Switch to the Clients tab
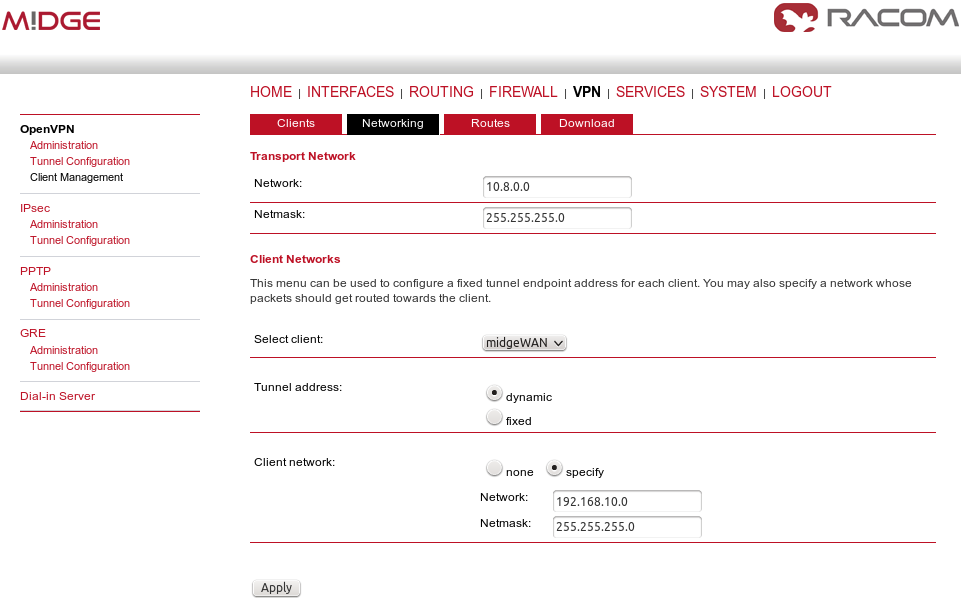Image resolution: width=961 pixels, height=598 pixels. pos(295,124)
